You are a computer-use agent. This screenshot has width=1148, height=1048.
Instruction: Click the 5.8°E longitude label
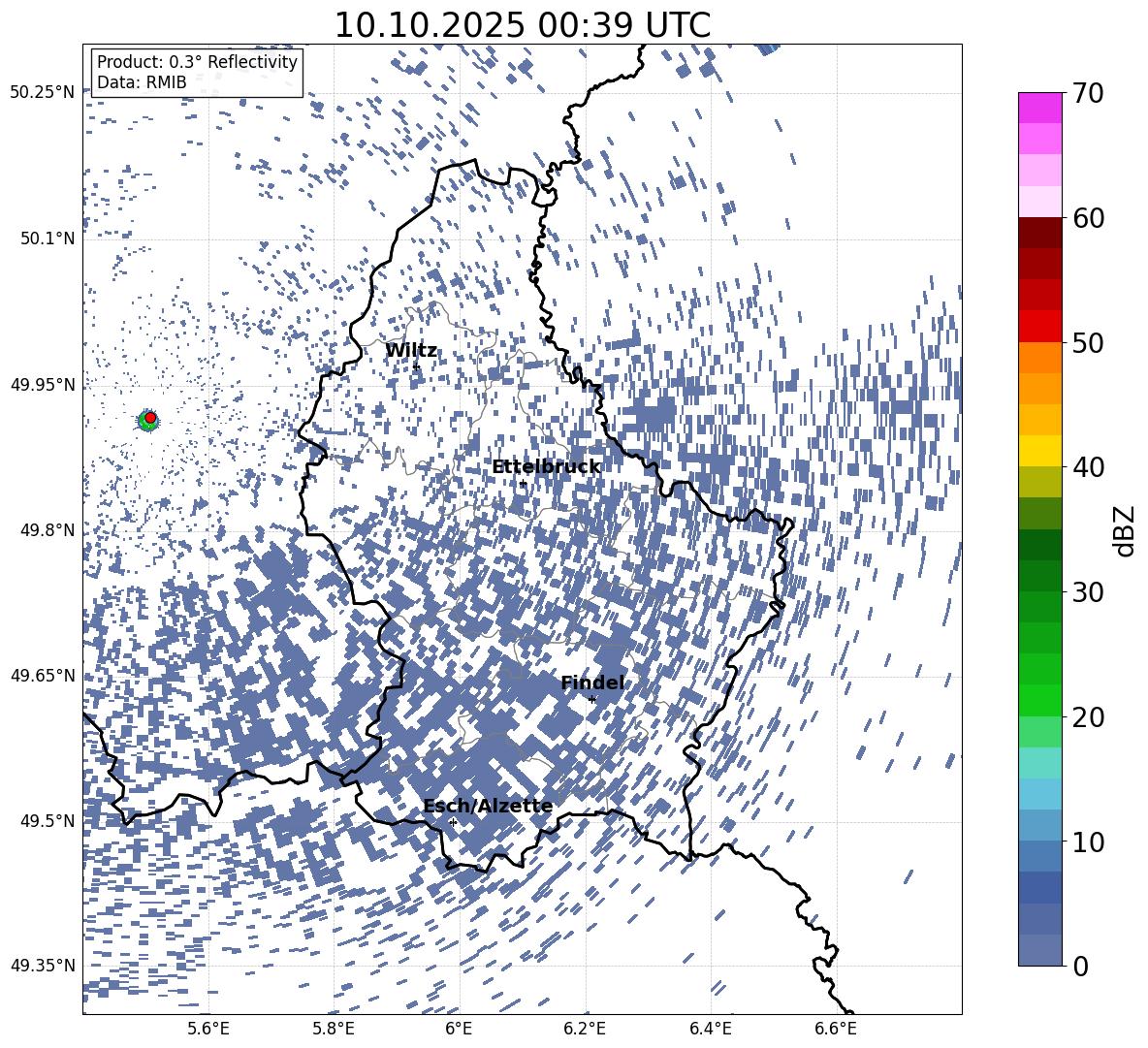pos(334,1029)
